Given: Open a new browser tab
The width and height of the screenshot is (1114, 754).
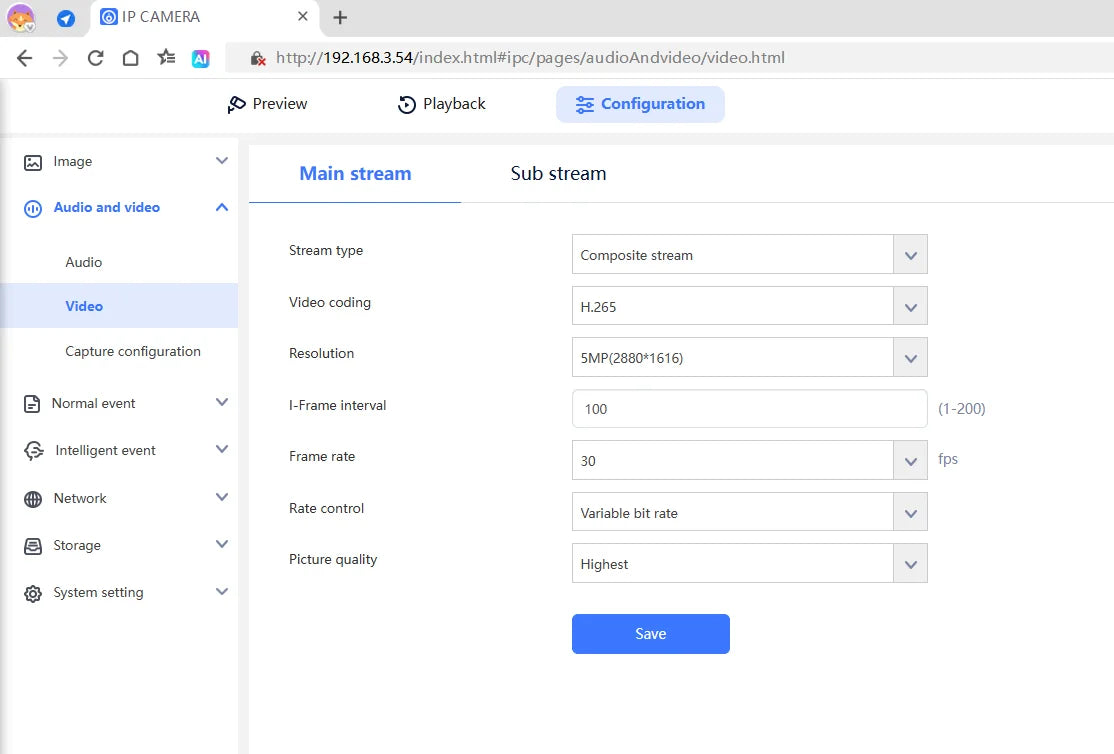Looking at the screenshot, I should point(340,18).
